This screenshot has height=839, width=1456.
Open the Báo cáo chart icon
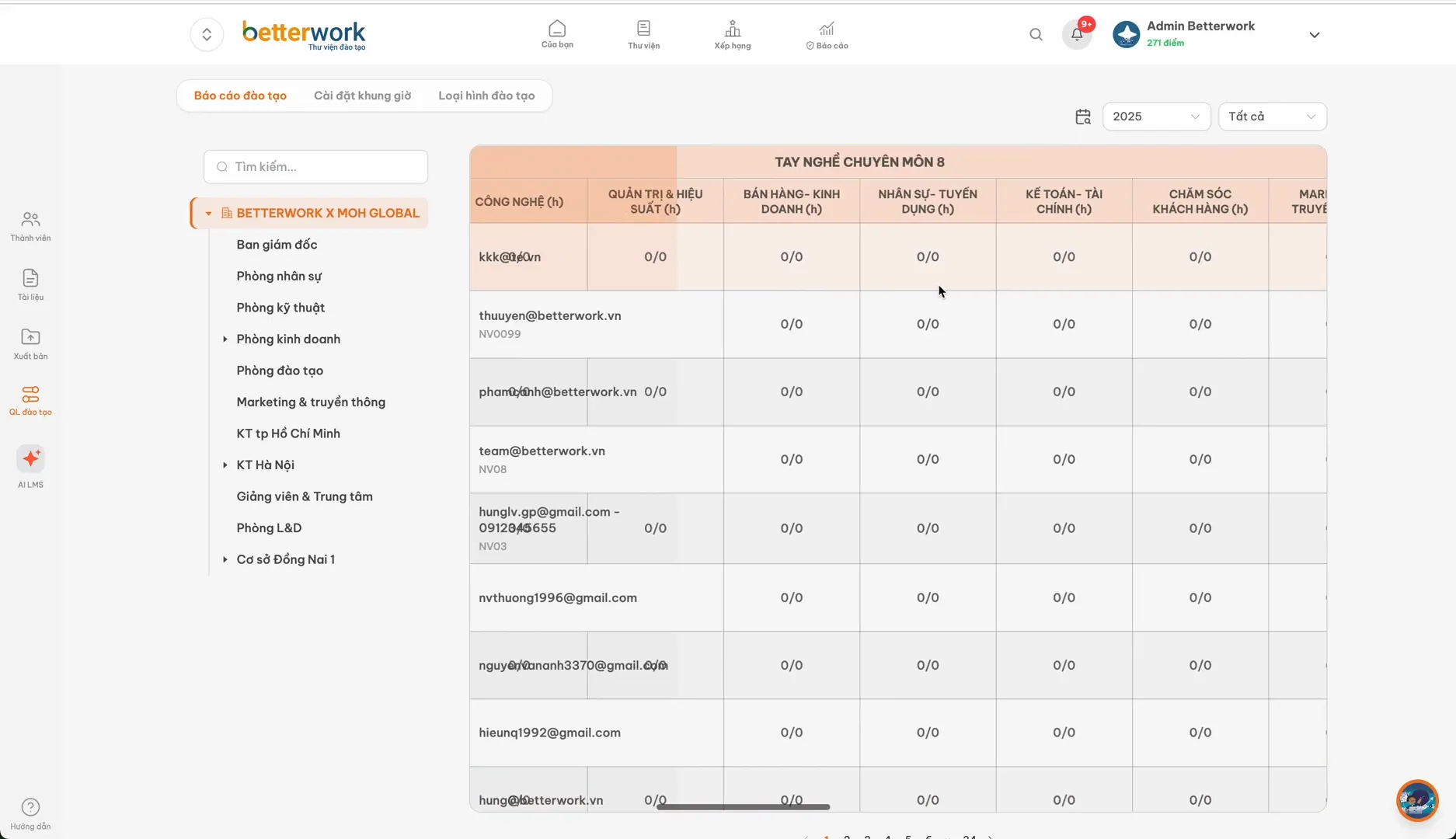(827, 34)
